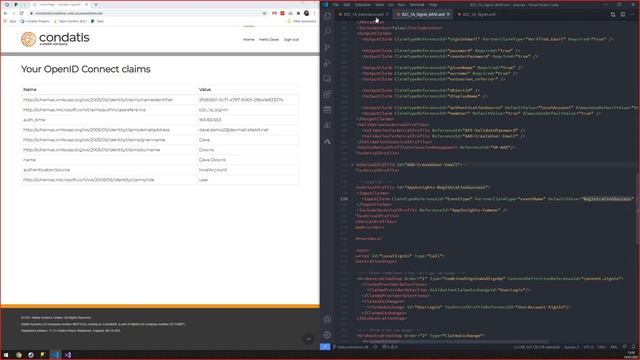Viewport: 640px width, 360px height.
Task: Open Chrome extensions puzzle icon
Action: coord(298,13)
